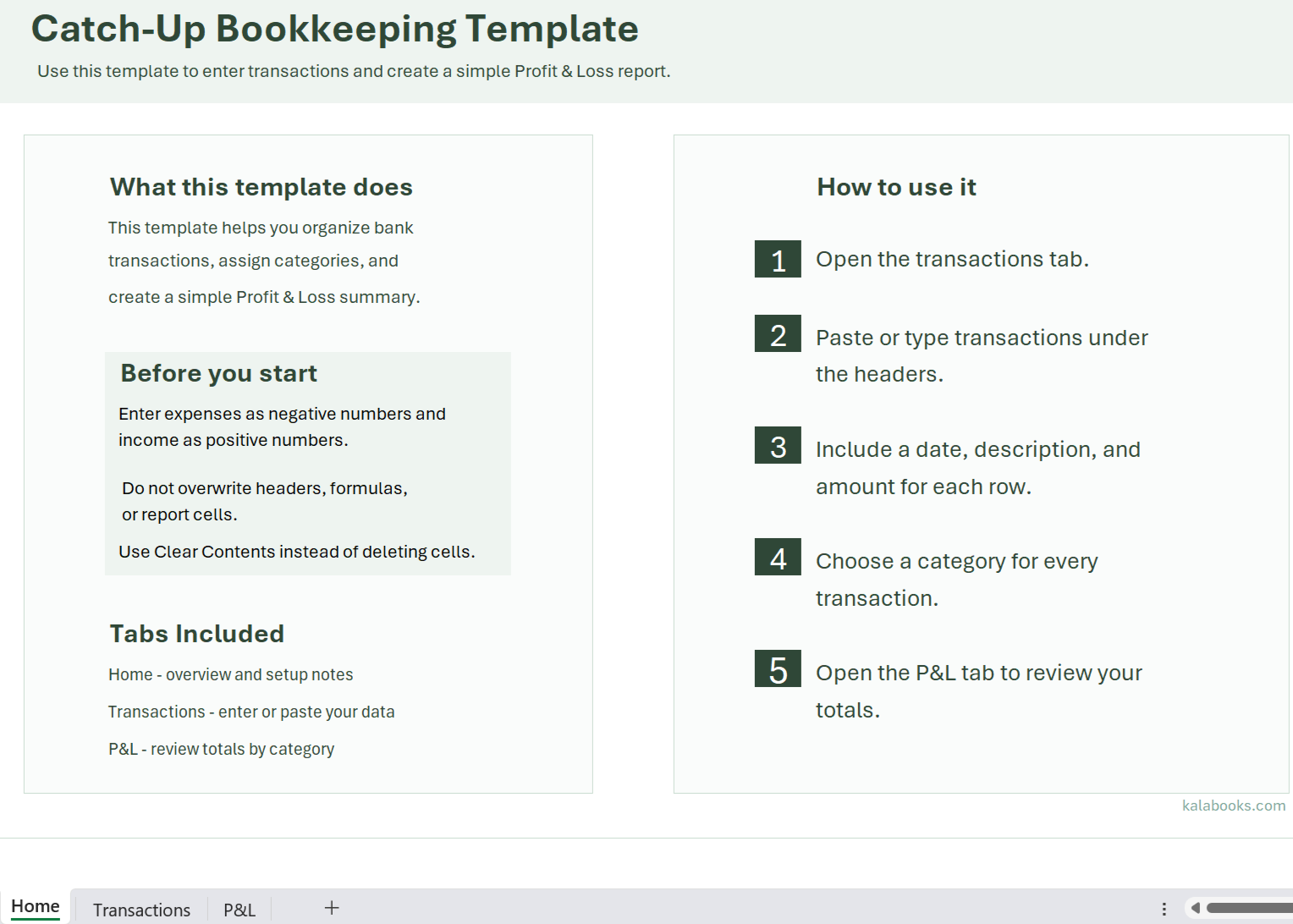This screenshot has height=924, width=1293.
Task: Click the horizontal scrollbar thumb
Action: coord(1249,908)
